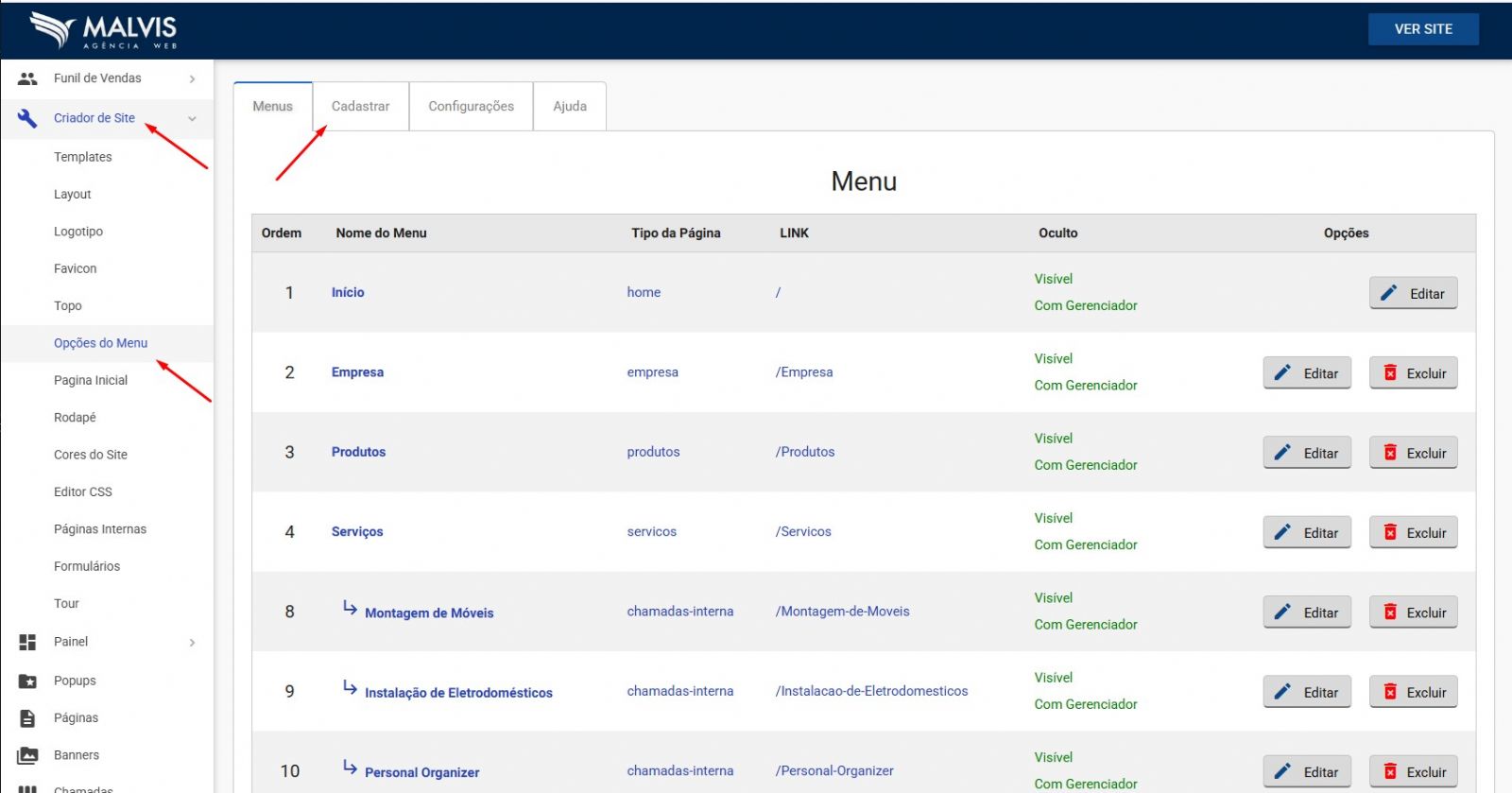This screenshot has height=793, width=1512.
Task: Delete the Produtos menu with Excluir
Action: click(x=1414, y=453)
